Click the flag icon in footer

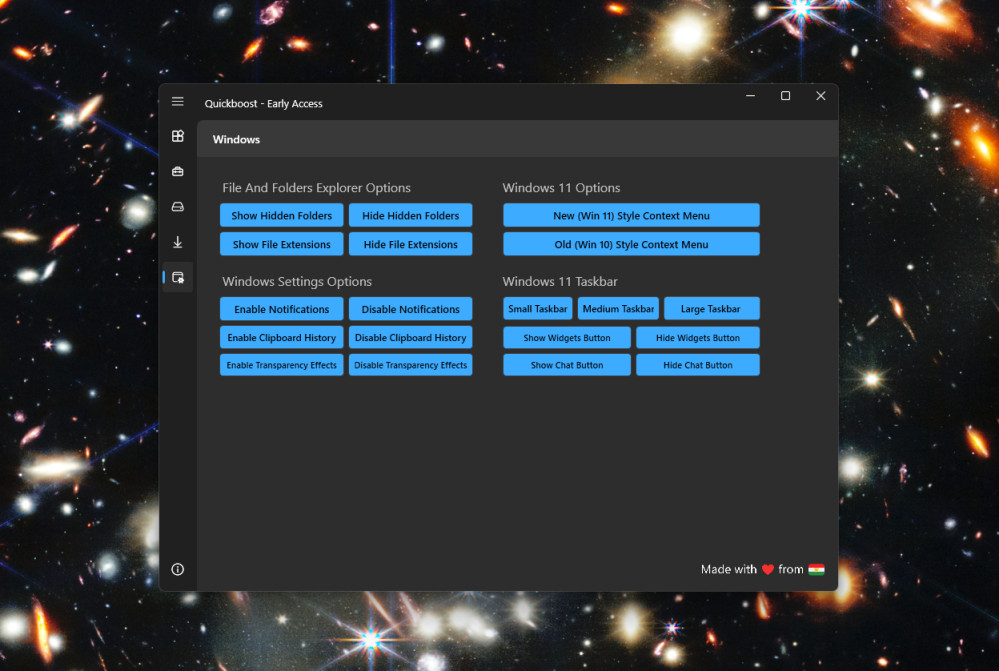pos(816,569)
